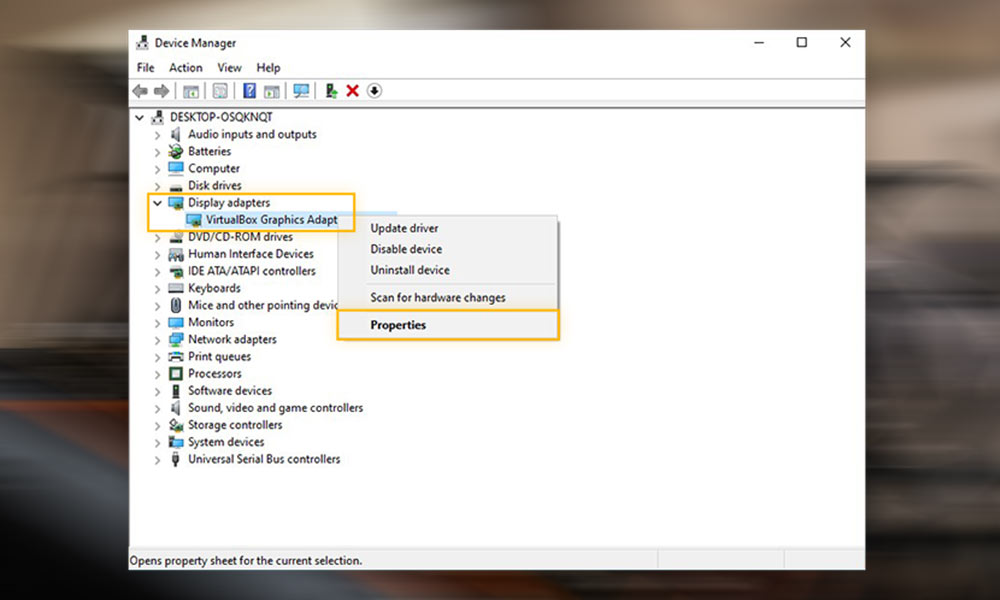Image resolution: width=1000 pixels, height=600 pixels.
Task: Expand the Keyboards chevron
Action: click(158, 289)
